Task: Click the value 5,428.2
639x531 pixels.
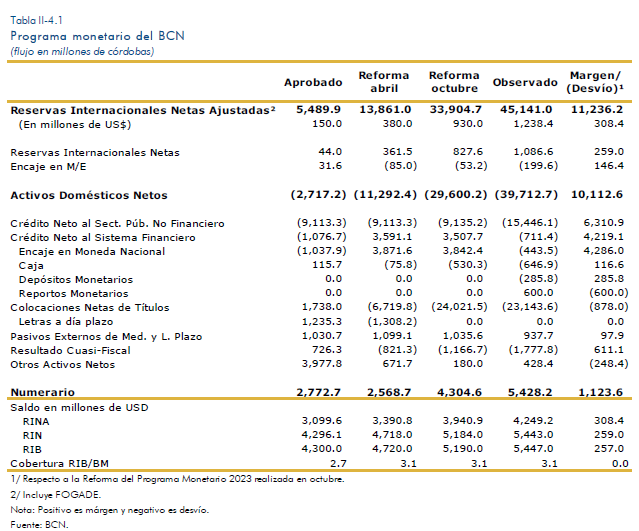Action: pos(530,392)
